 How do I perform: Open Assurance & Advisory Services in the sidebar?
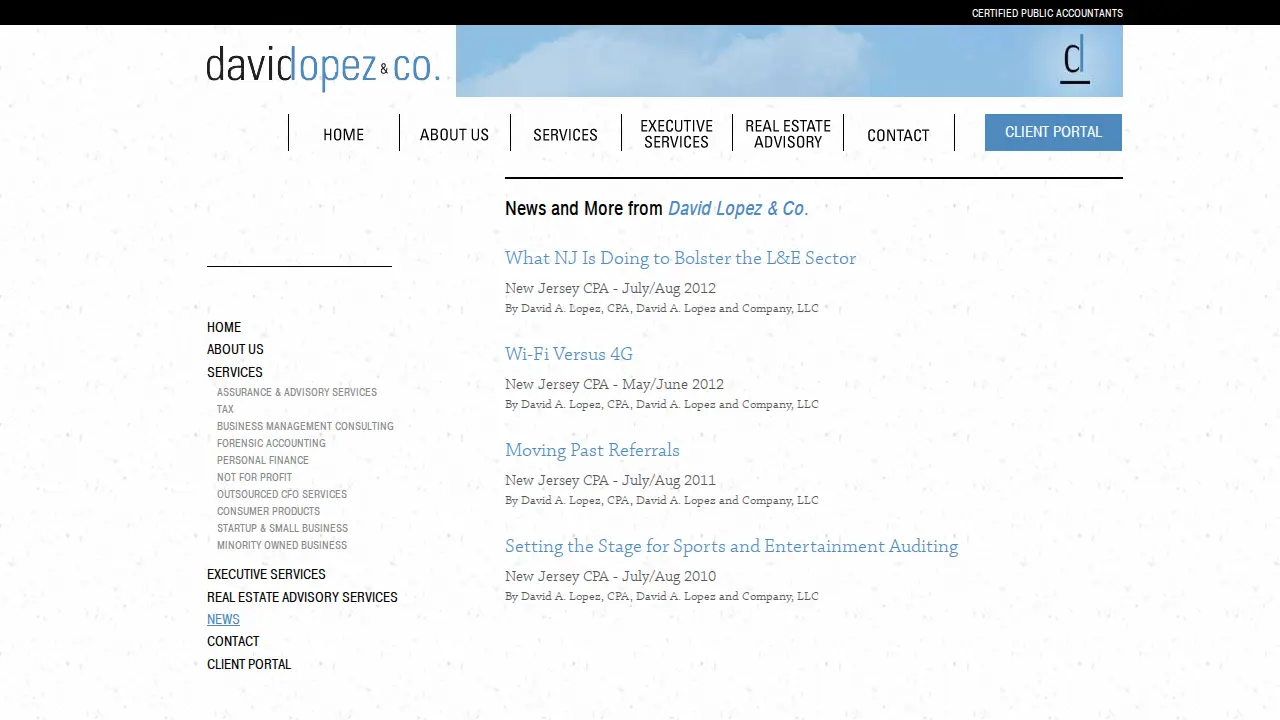[x=297, y=392]
